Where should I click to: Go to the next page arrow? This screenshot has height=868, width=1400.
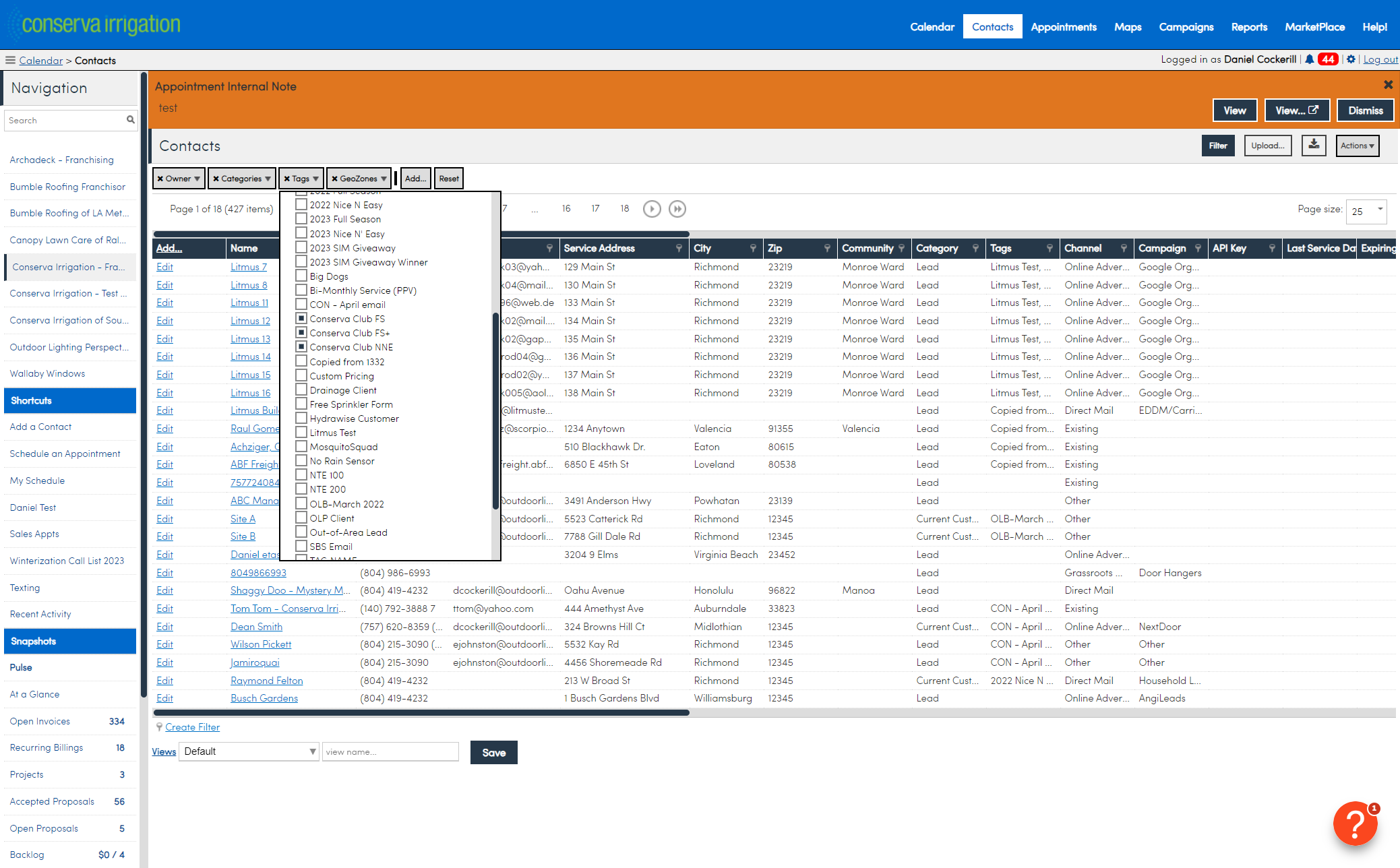[651, 209]
